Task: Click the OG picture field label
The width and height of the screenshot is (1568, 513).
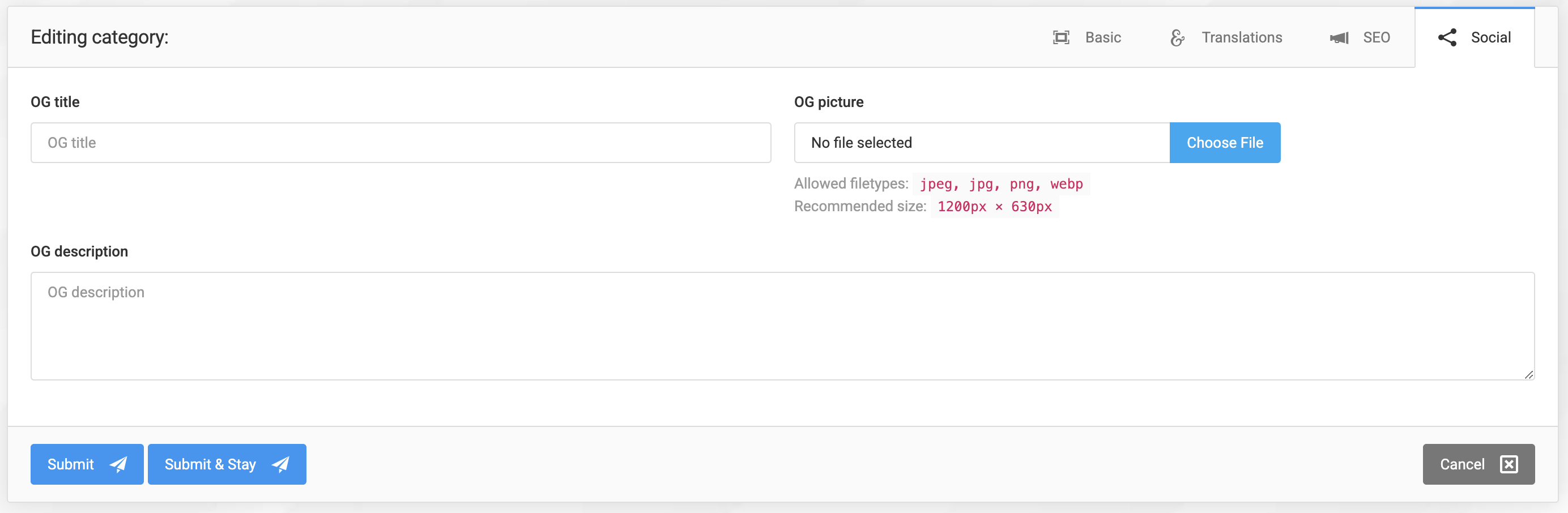Action: pyautogui.click(x=828, y=102)
